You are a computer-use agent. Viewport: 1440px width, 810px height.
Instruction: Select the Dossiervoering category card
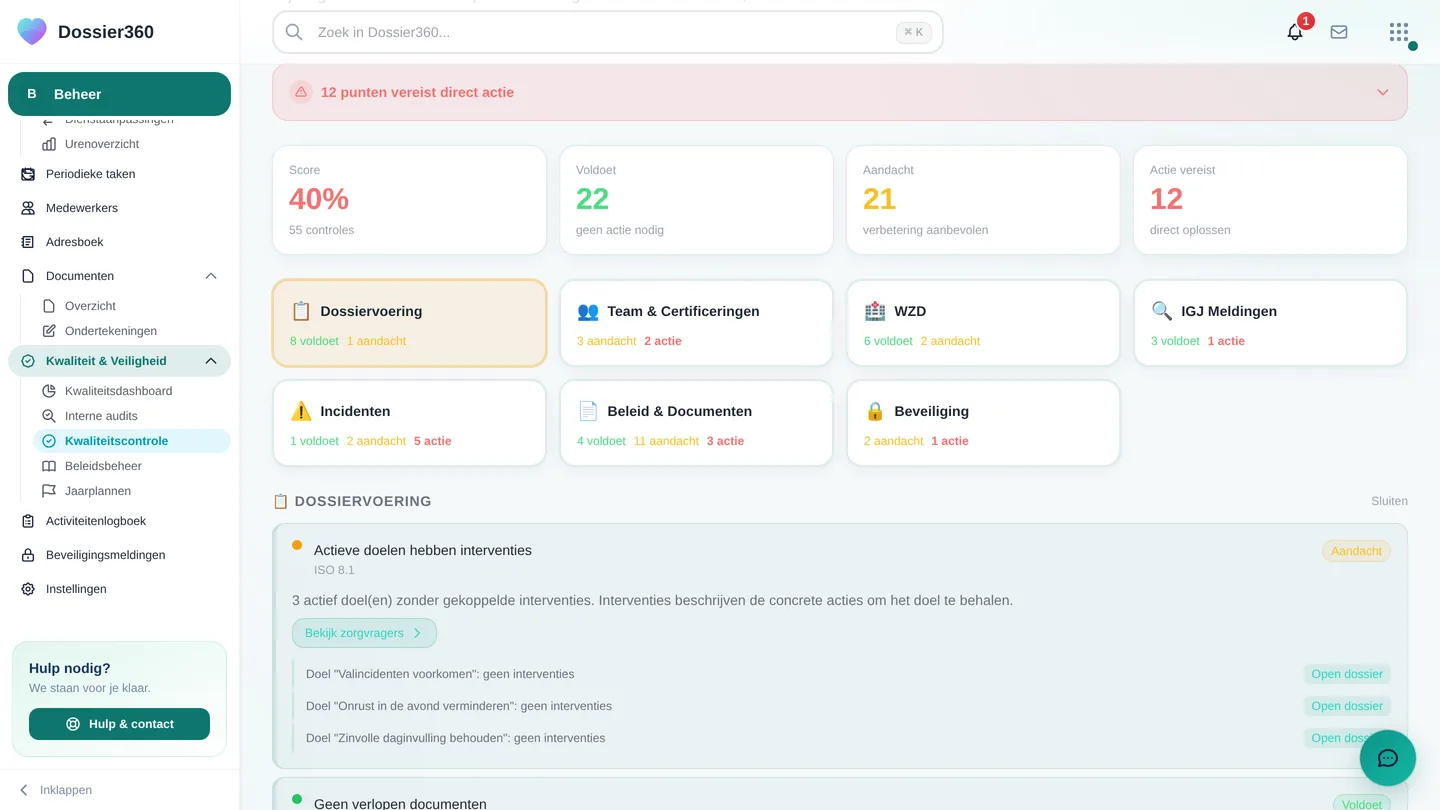point(410,323)
